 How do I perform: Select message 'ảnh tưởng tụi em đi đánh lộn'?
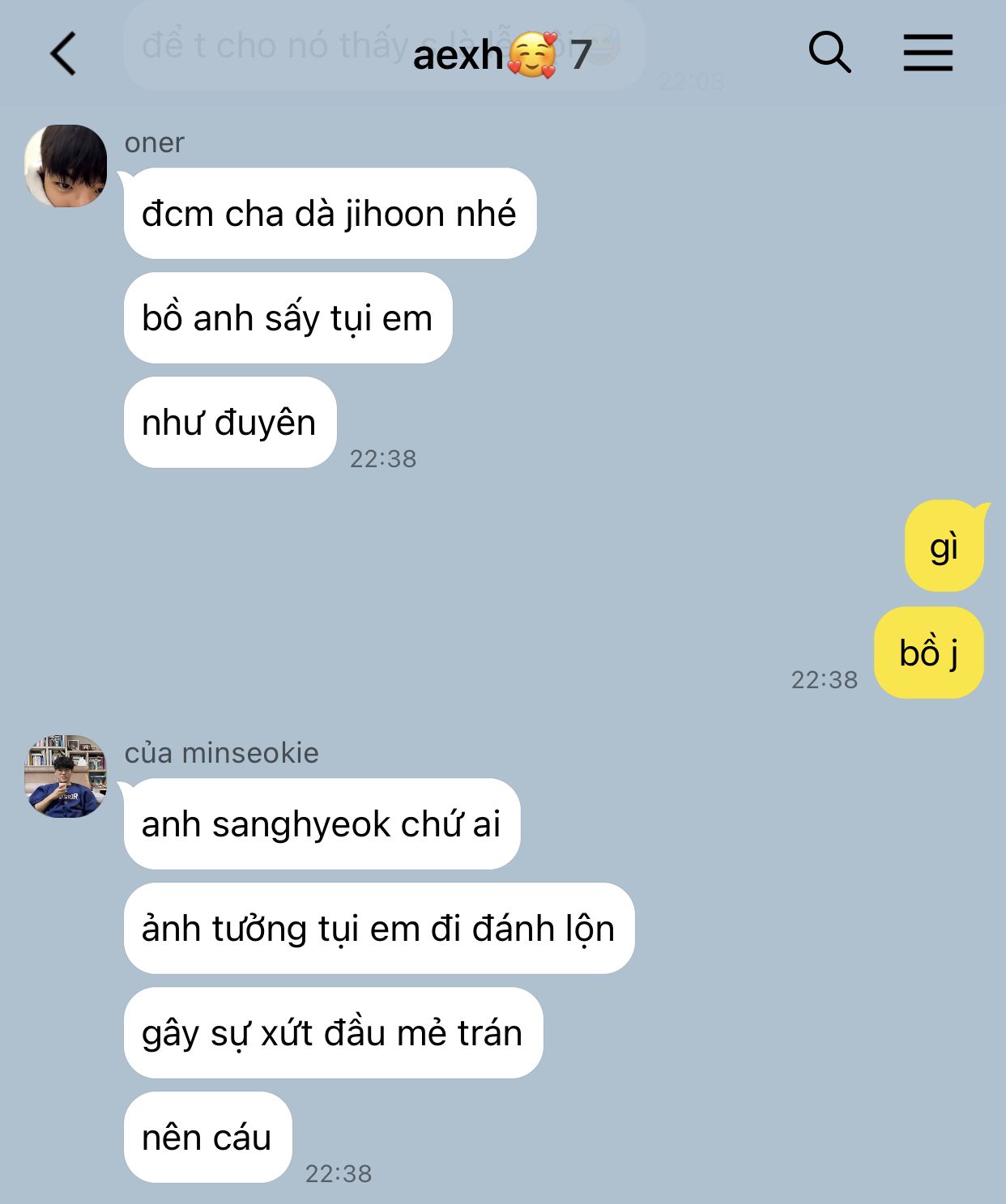click(379, 928)
